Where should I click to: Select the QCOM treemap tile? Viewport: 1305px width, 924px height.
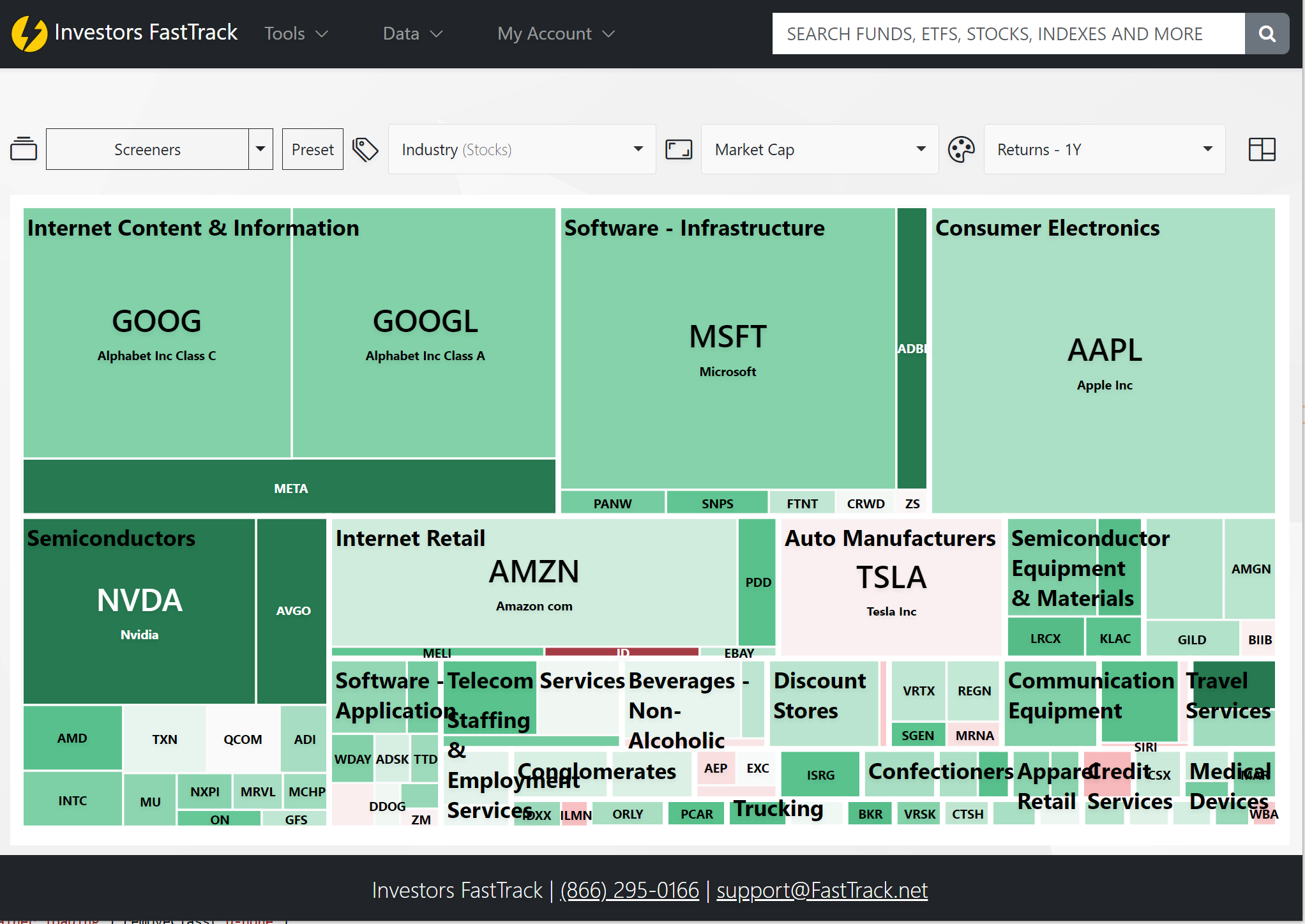243,739
